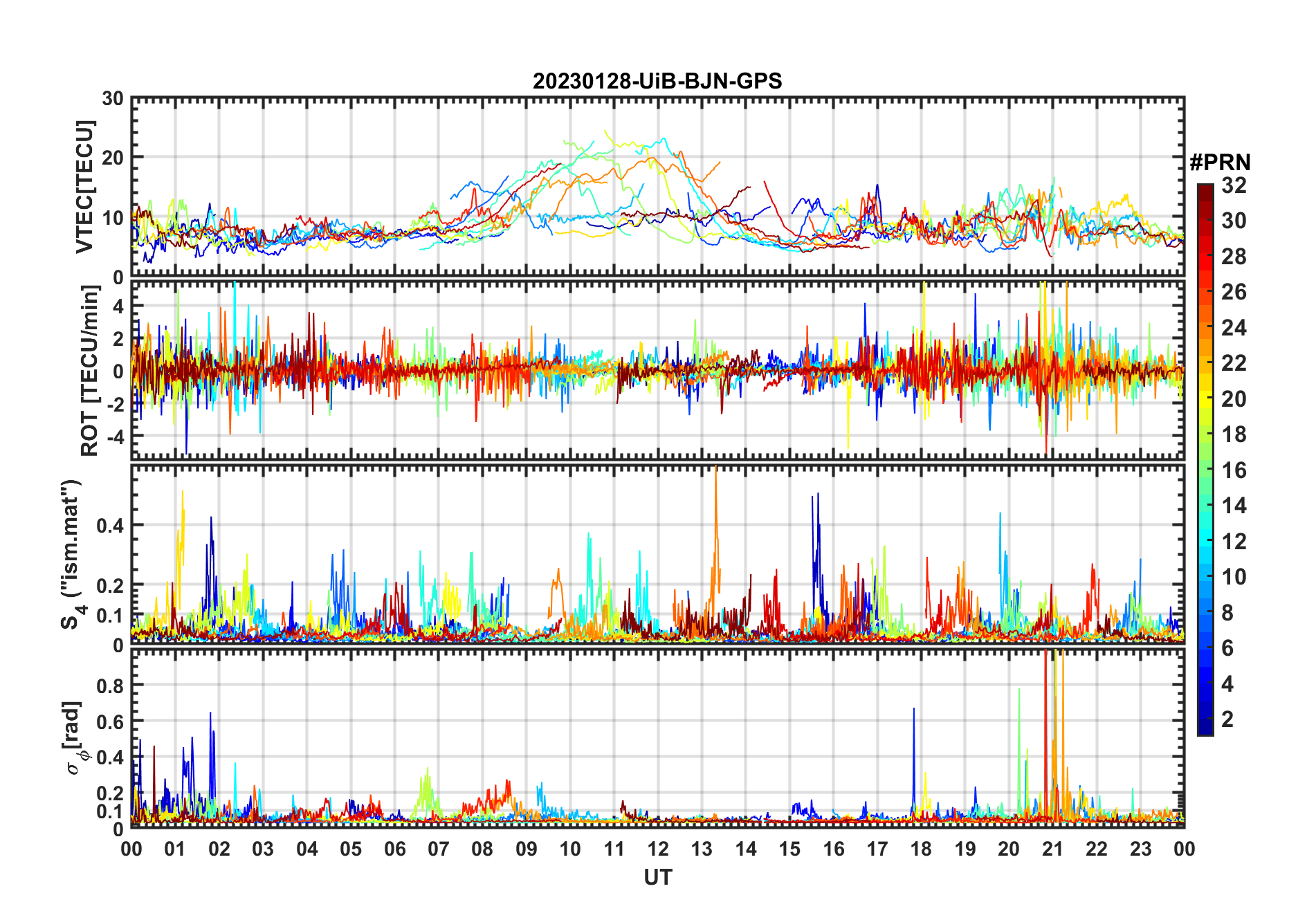
Task: Click colorbar tick label 14
Action: [x=1234, y=506]
